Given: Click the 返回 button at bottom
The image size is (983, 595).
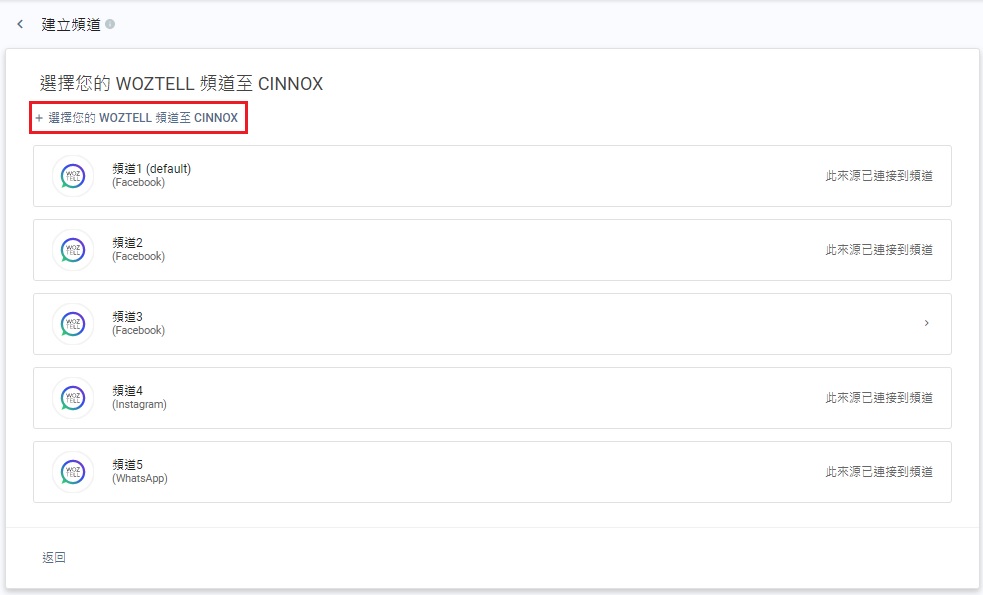Looking at the screenshot, I should click(54, 557).
